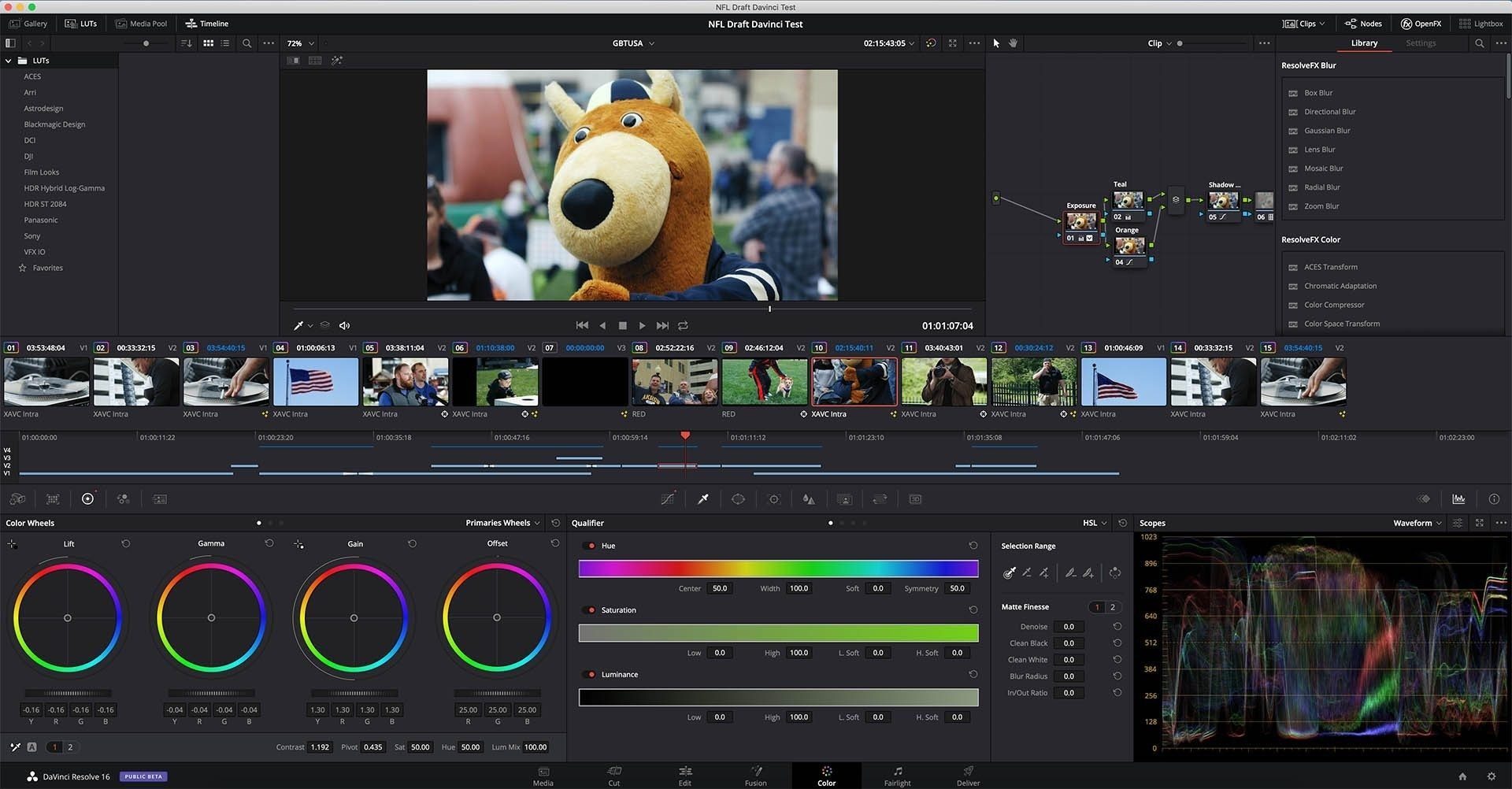1512x789 pixels.
Task: Switch LUT browser to thumbnail grid view
Action: pos(208,43)
